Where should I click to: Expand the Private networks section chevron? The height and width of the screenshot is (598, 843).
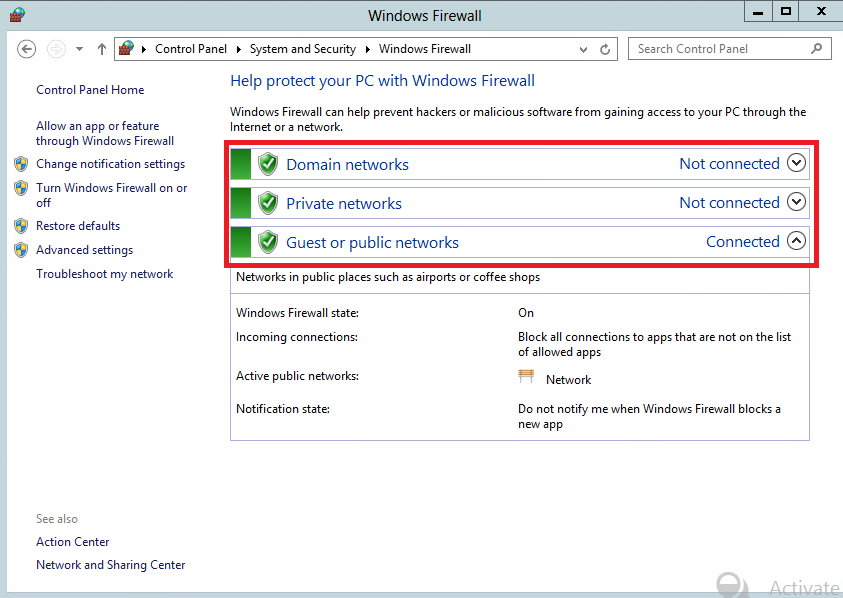pyautogui.click(x=796, y=202)
